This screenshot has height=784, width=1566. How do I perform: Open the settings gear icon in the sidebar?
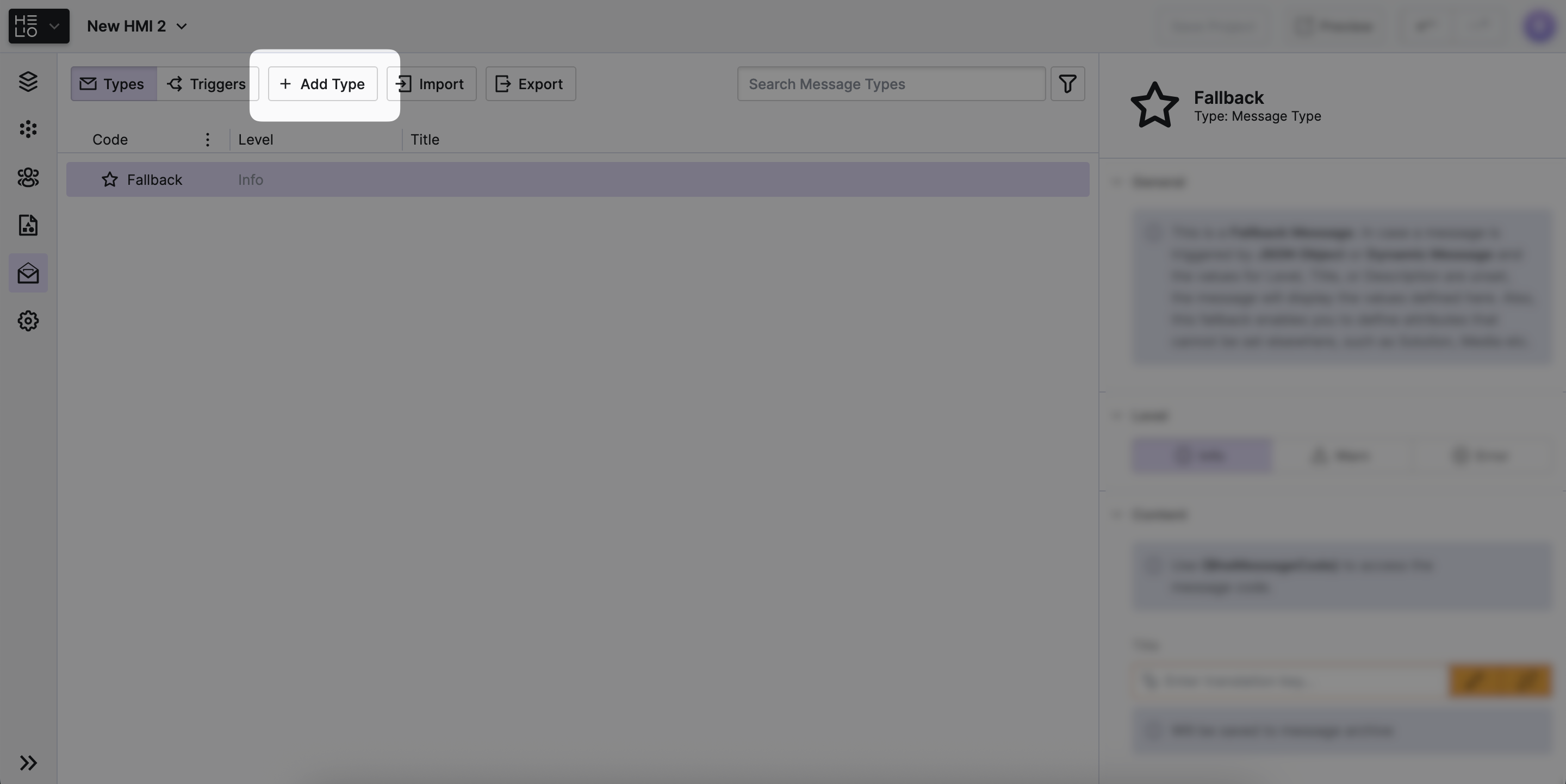[28, 321]
